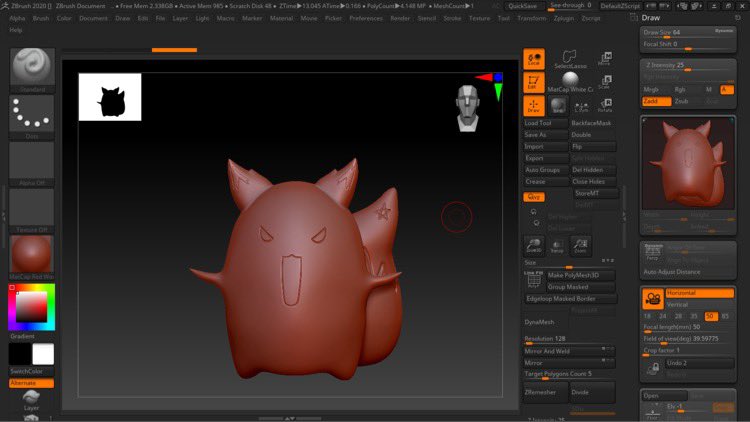Toggle the Qxyz rotation axis button

tap(534, 197)
